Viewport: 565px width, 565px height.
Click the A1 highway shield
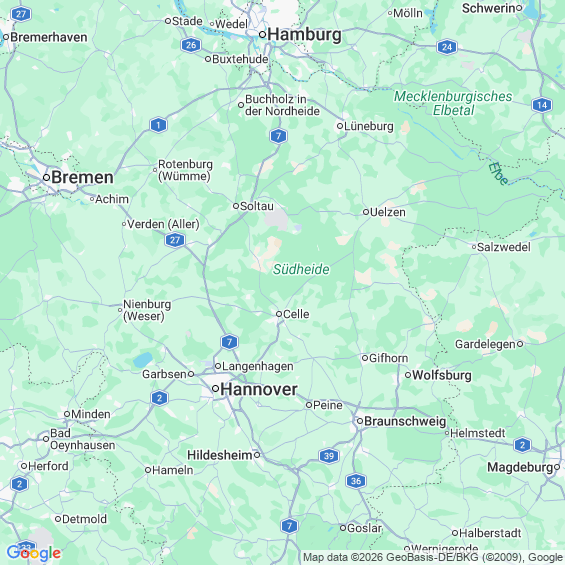point(159,125)
